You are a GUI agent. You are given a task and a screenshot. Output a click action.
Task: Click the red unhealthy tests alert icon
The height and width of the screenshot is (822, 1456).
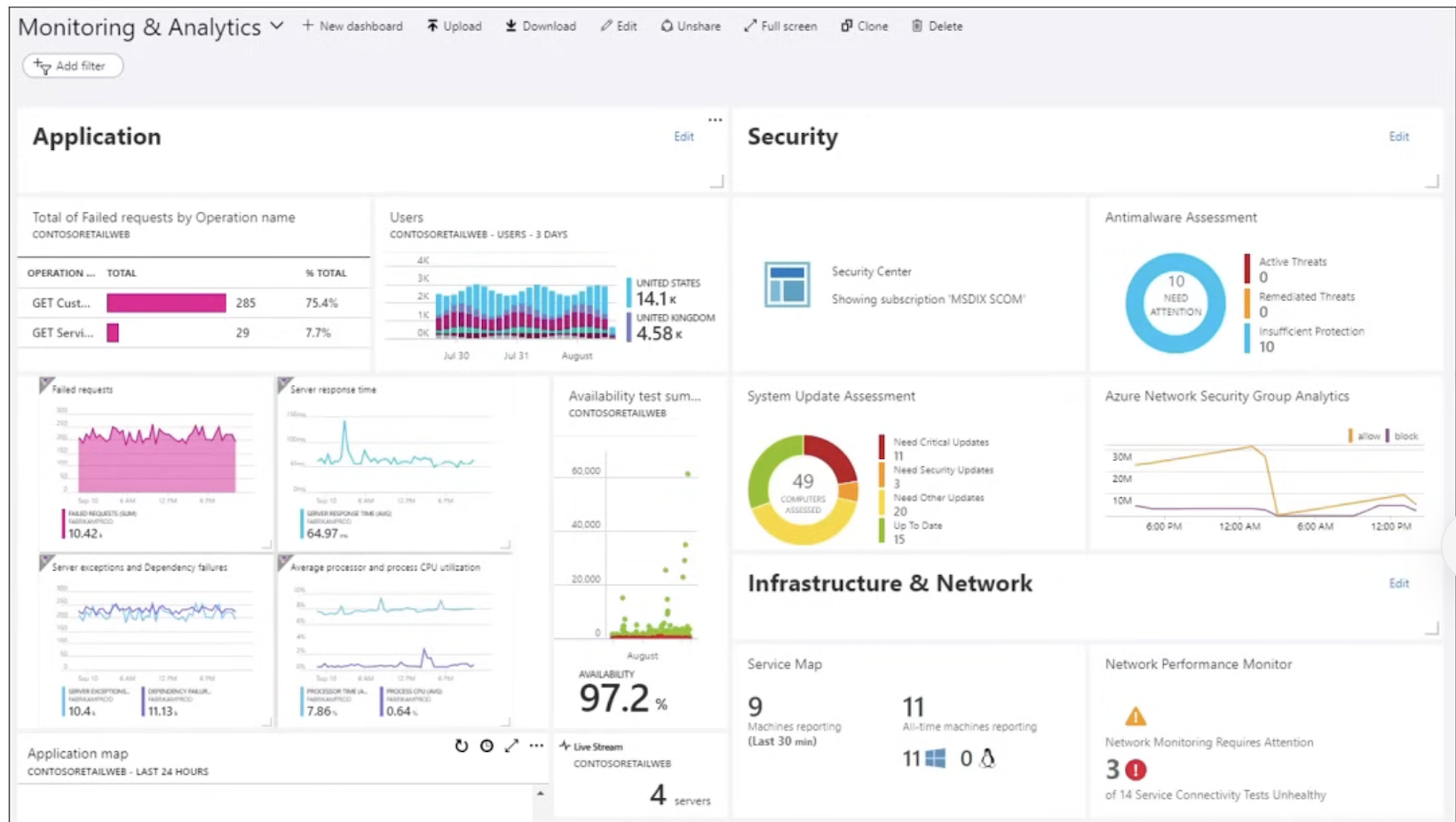(1136, 770)
